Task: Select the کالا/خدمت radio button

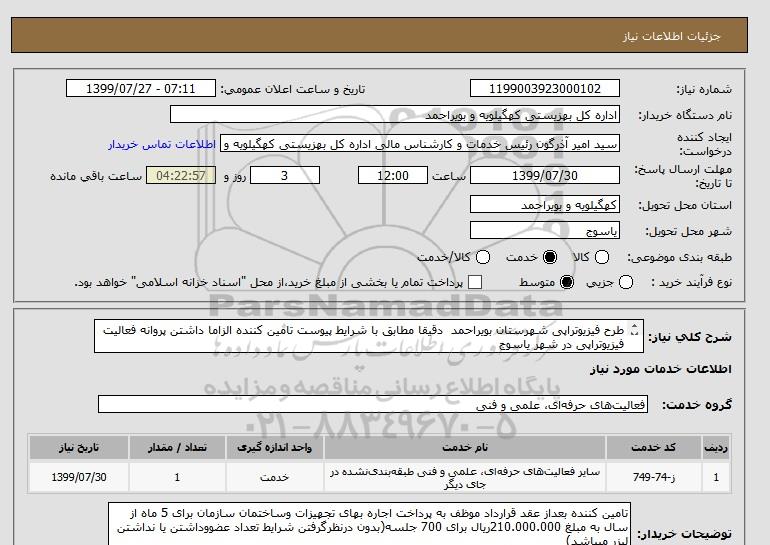Action: point(483,257)
